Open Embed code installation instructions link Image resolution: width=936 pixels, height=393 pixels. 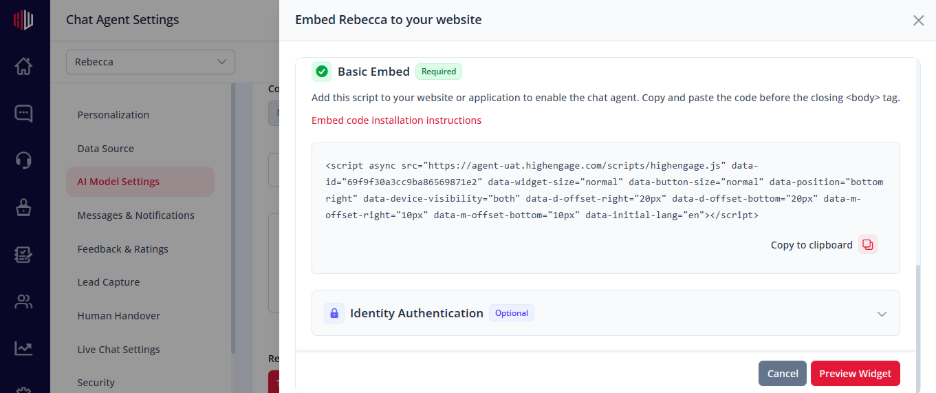(396, 120)
